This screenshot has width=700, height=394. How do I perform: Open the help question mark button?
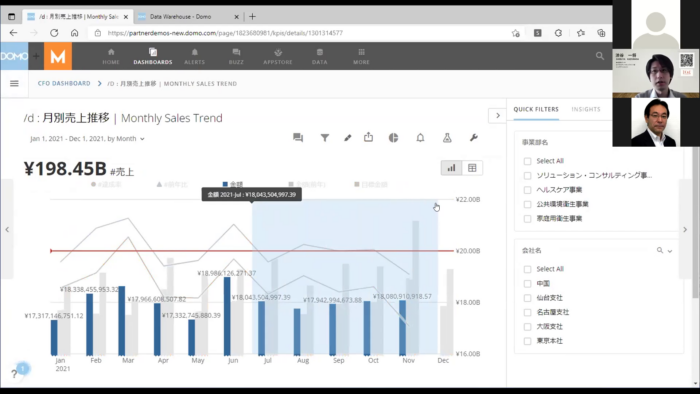pos(14,373)
